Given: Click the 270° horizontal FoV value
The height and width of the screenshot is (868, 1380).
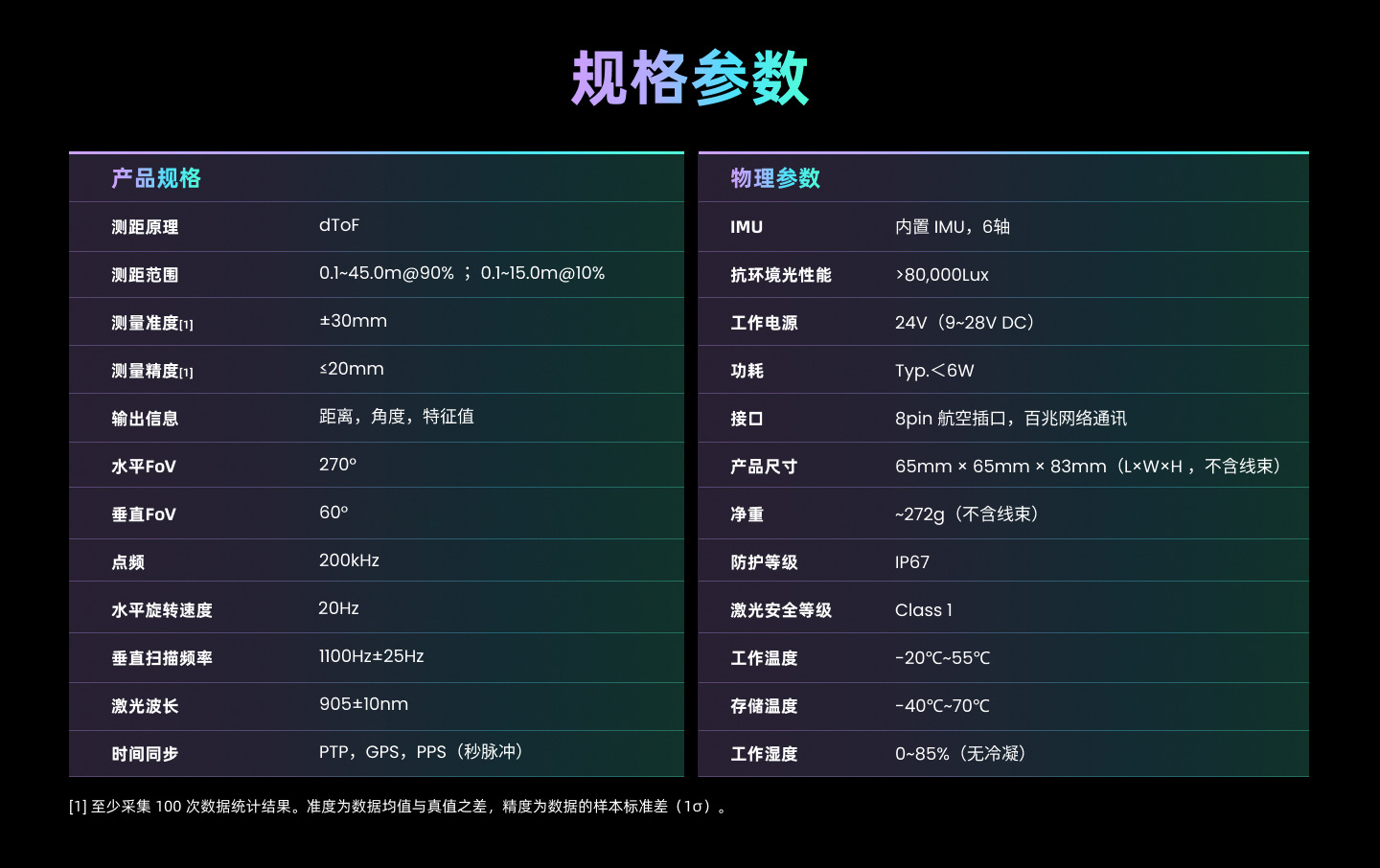Looking at the screenshot, I should pyautogui.click(x=337, y=465).
